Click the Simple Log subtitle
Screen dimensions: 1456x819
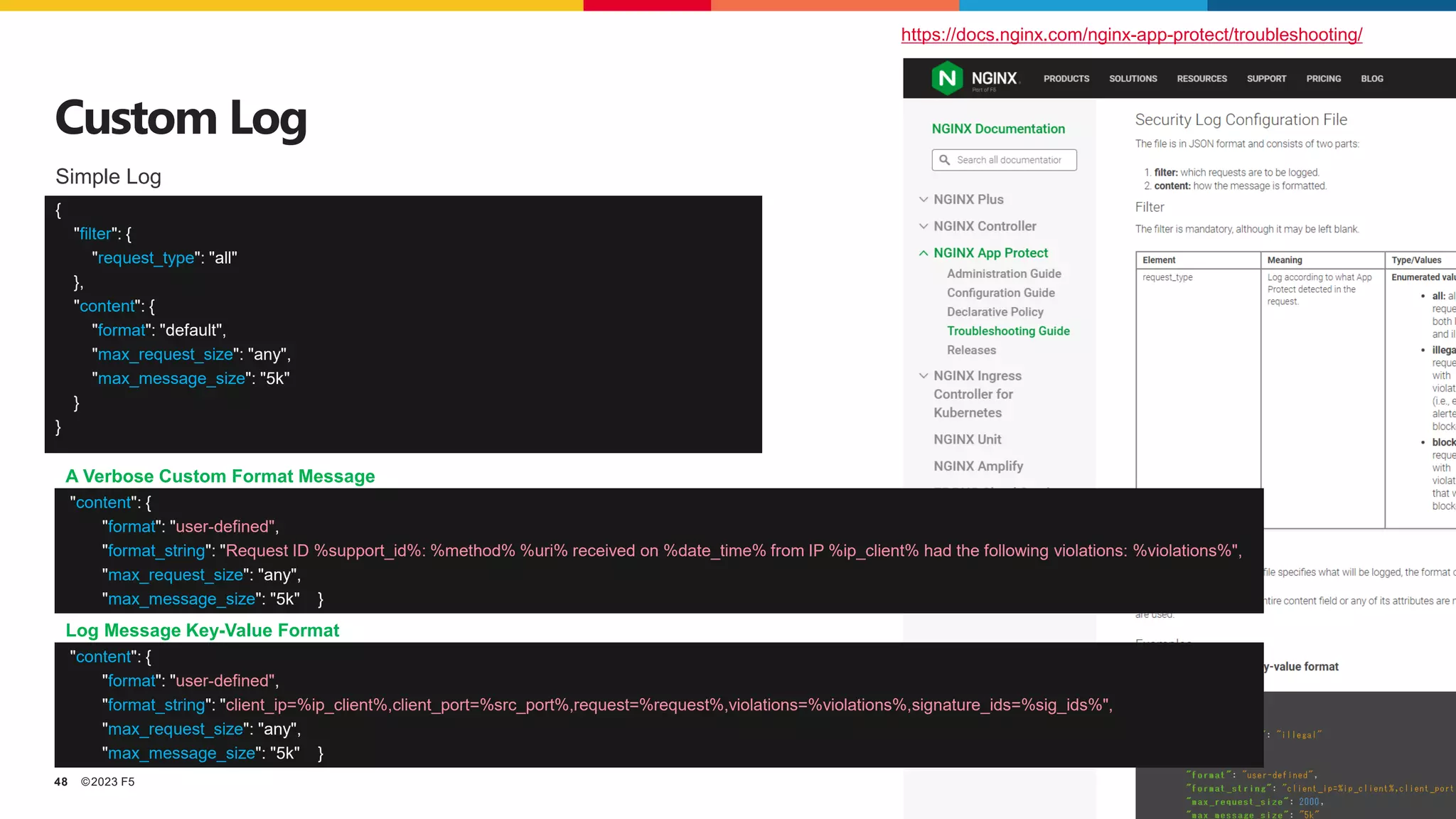click(x=108, y=176)
